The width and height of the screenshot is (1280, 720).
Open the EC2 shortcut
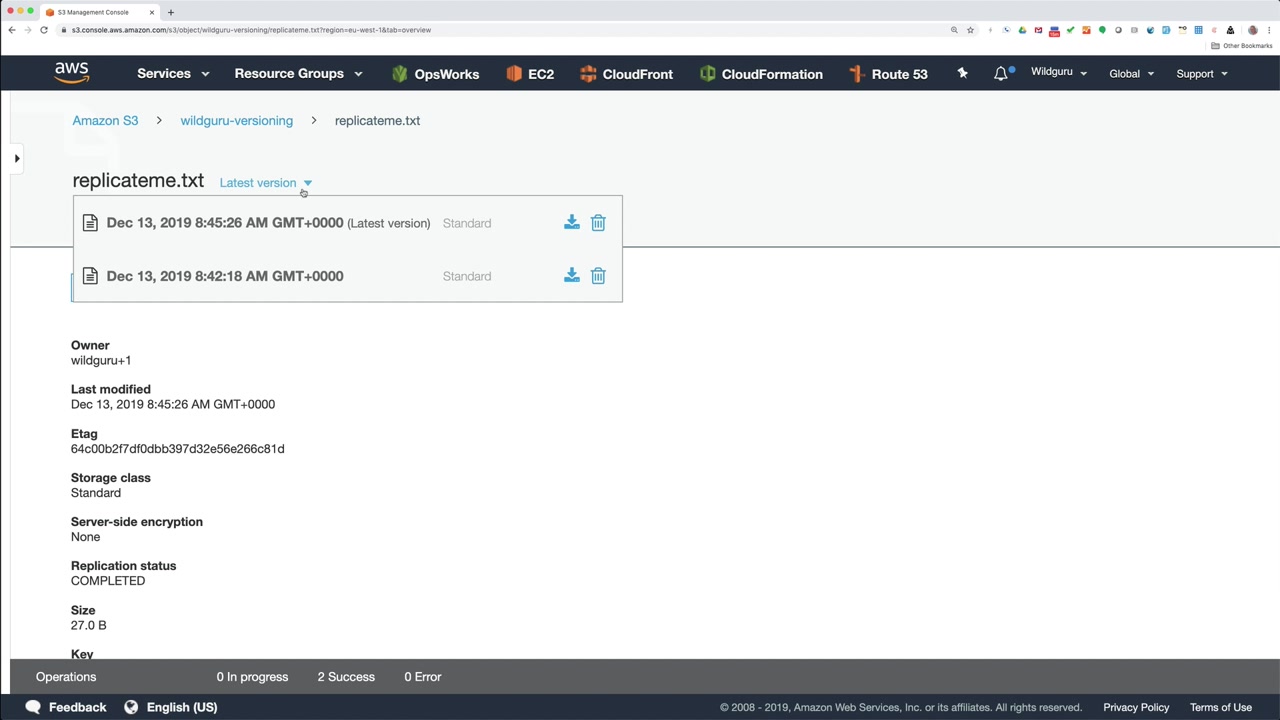point(530,74)
